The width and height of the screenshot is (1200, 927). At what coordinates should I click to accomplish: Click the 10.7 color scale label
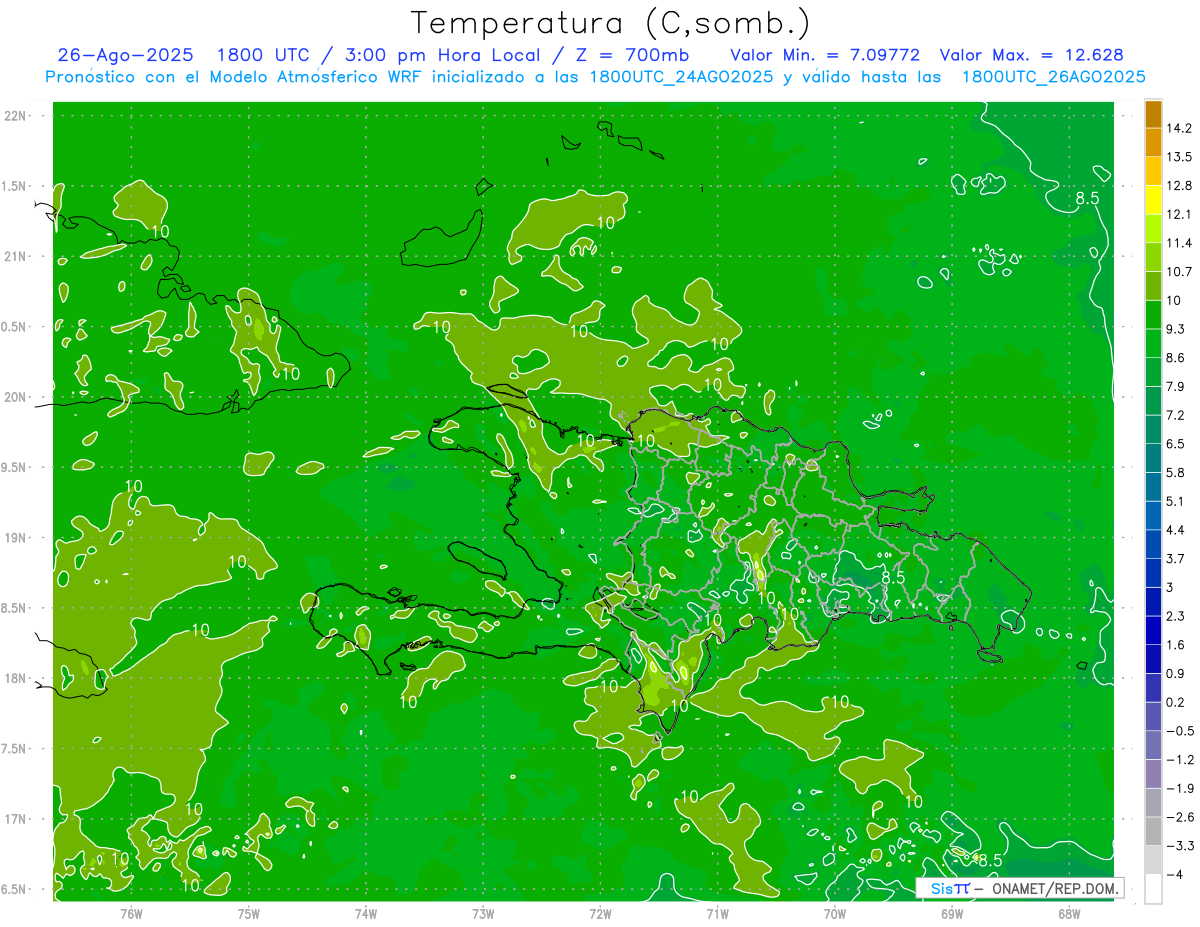[1180, 272]
